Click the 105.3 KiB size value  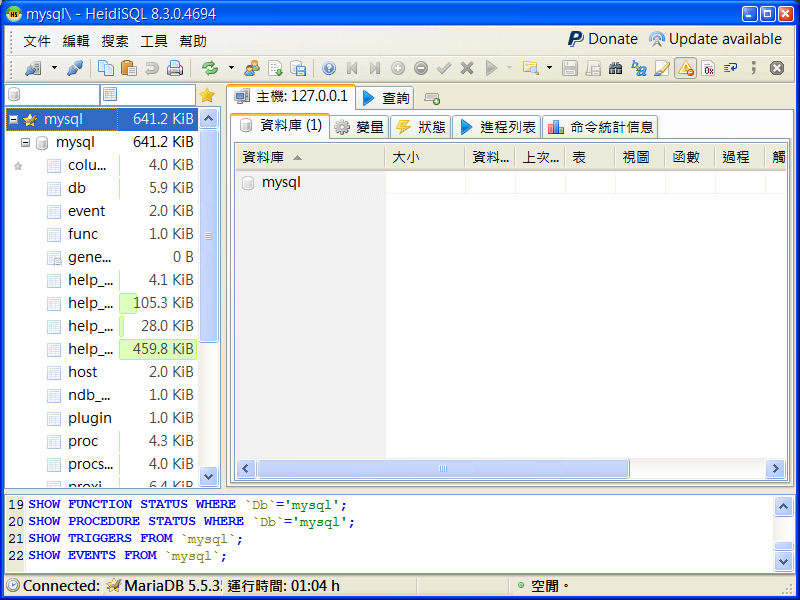tap(163, 303)
